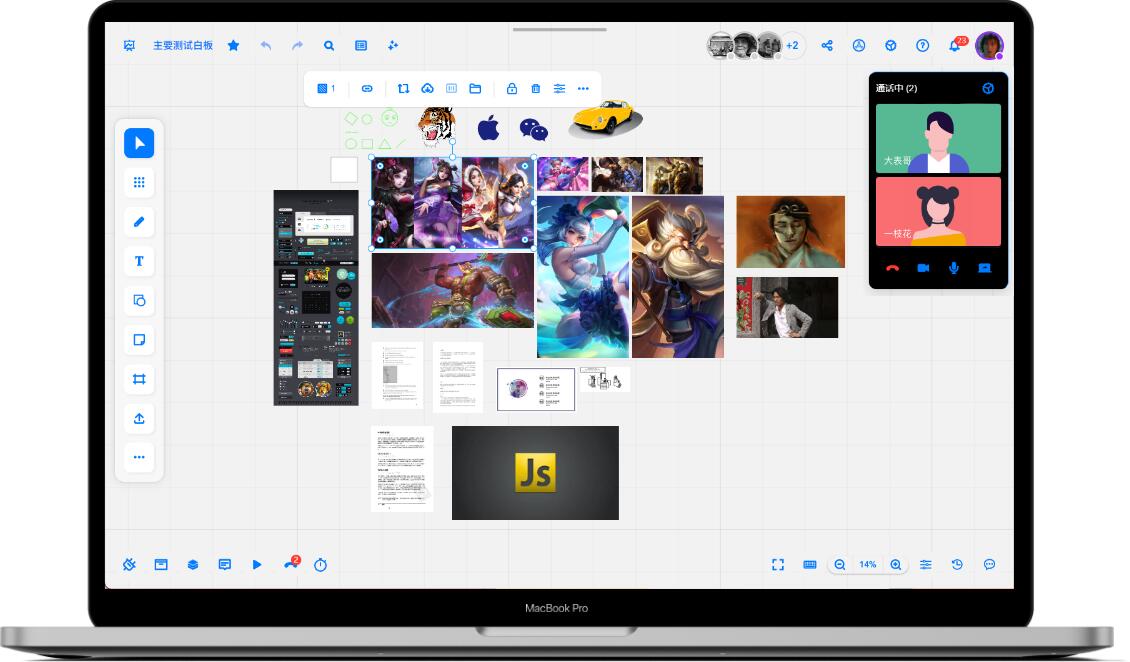Hang up the call
The height and width of the screenshot is (662, 1130).
[x=893, y=268]
